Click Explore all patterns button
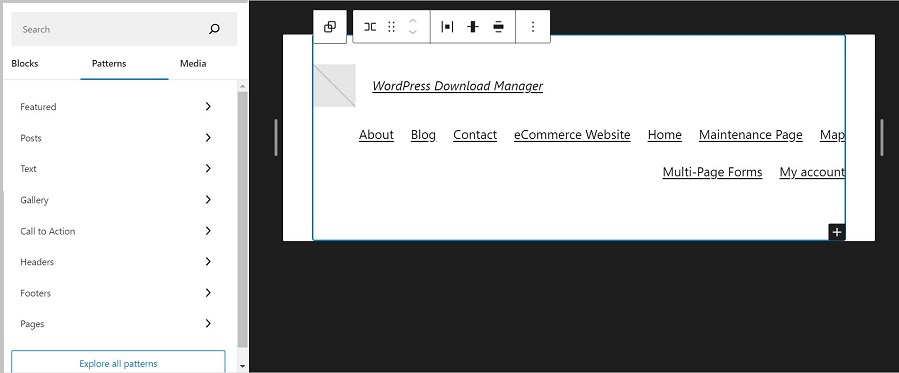The width and height of the screenshot is (899, 373). 118,362
